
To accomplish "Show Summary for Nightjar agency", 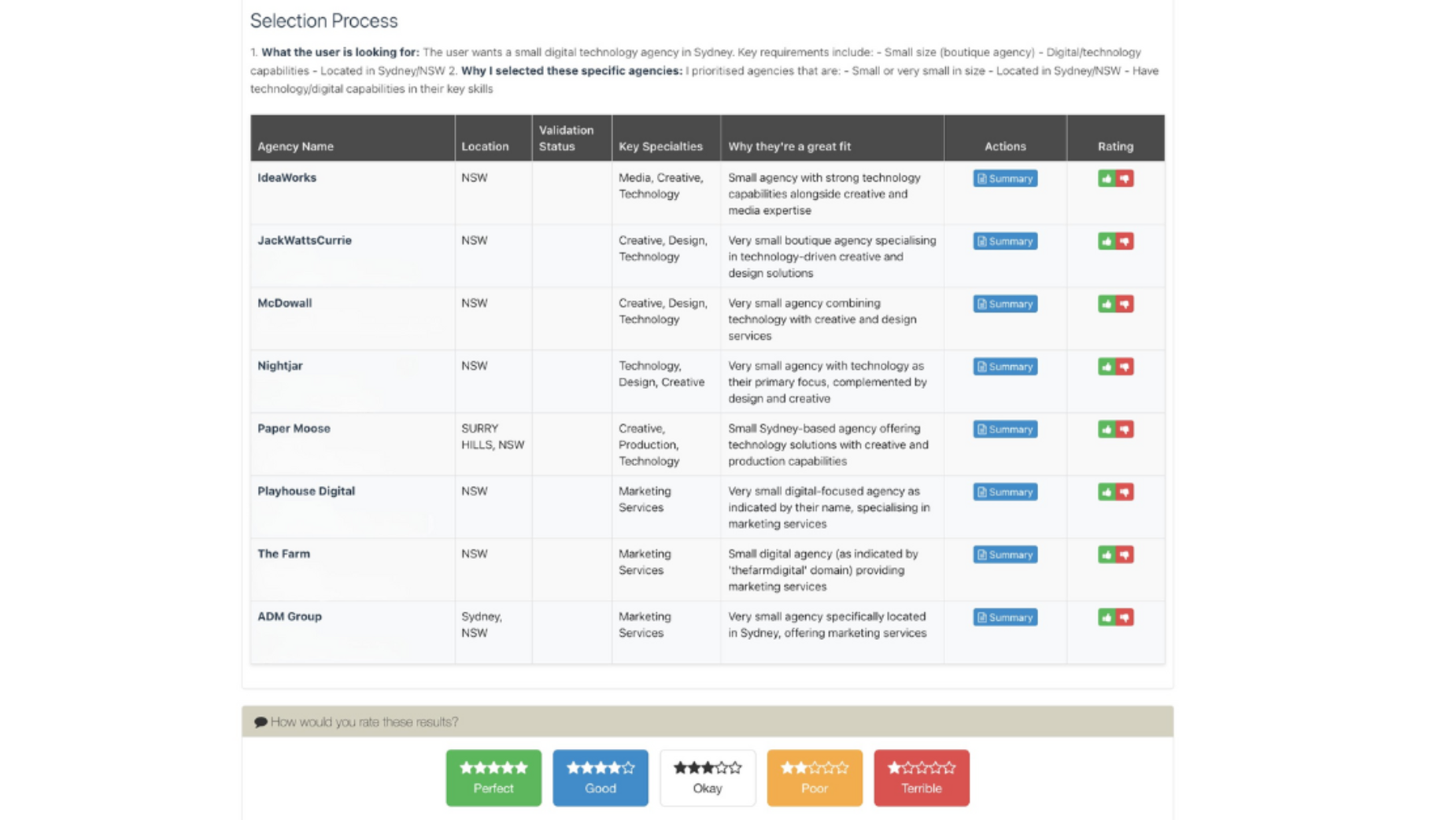I will [1004, 367].
